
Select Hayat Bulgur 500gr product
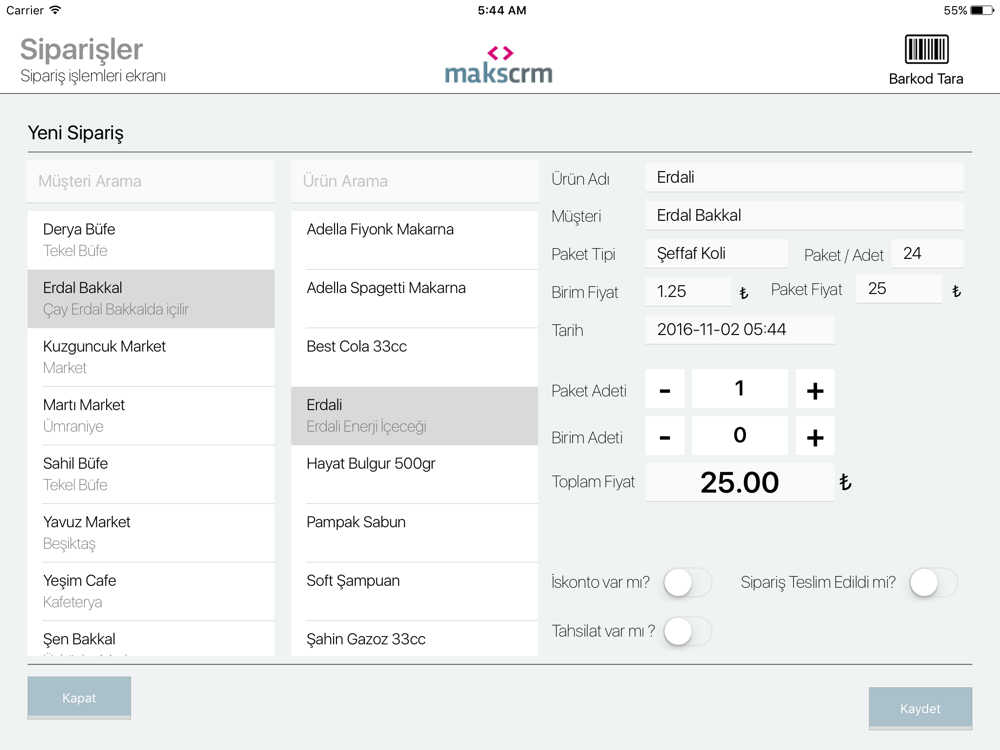pos(415,474)
